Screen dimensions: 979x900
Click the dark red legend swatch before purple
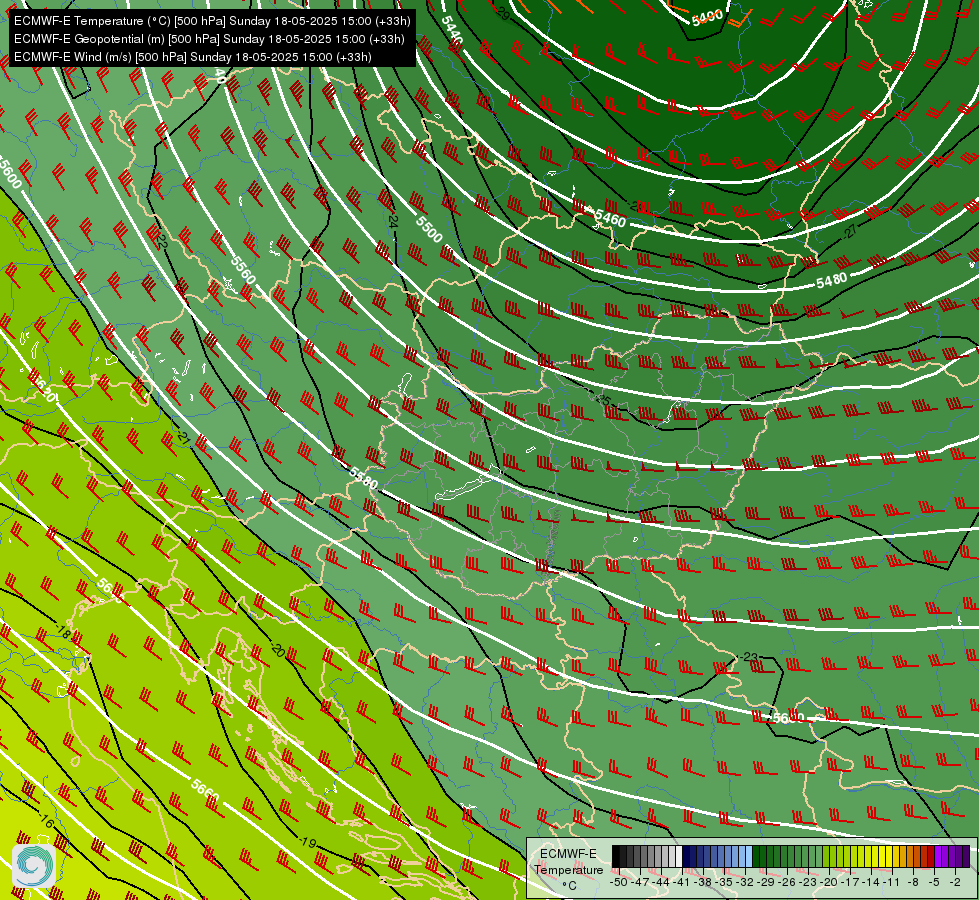tap(931, 856)
